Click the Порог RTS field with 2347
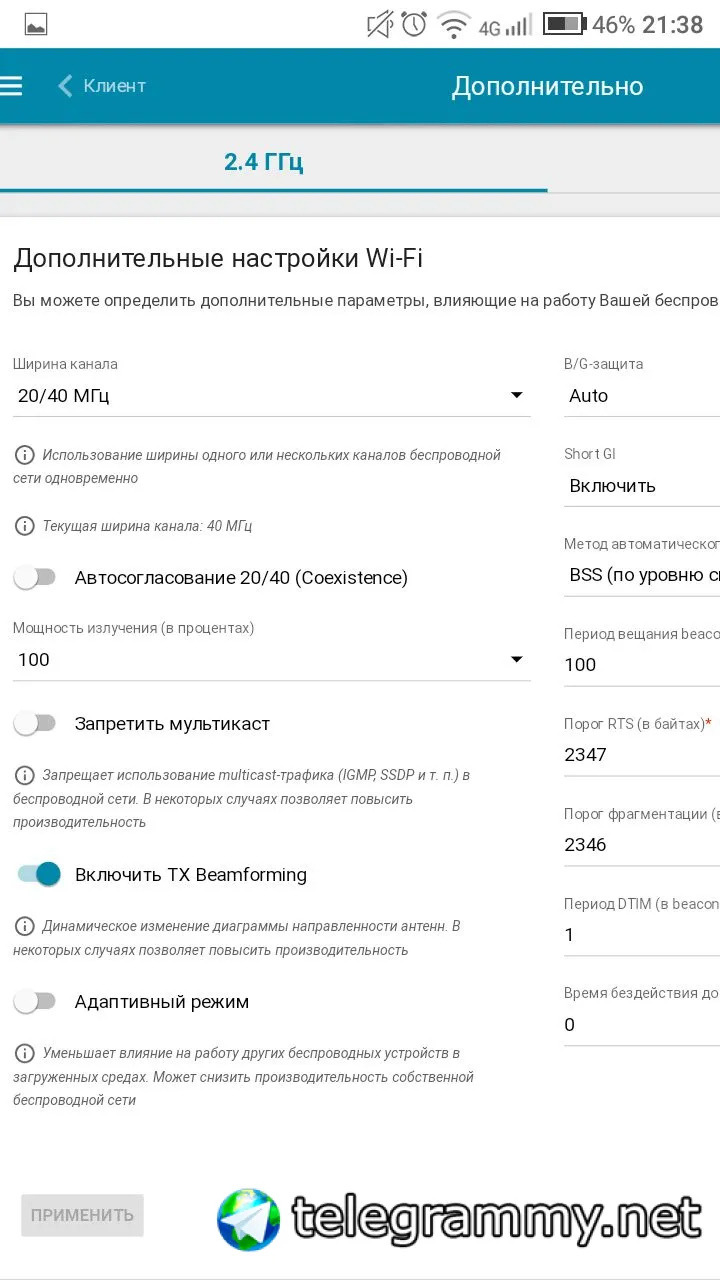The height and width of the screenshot is (1280, 720). [642, 755]
